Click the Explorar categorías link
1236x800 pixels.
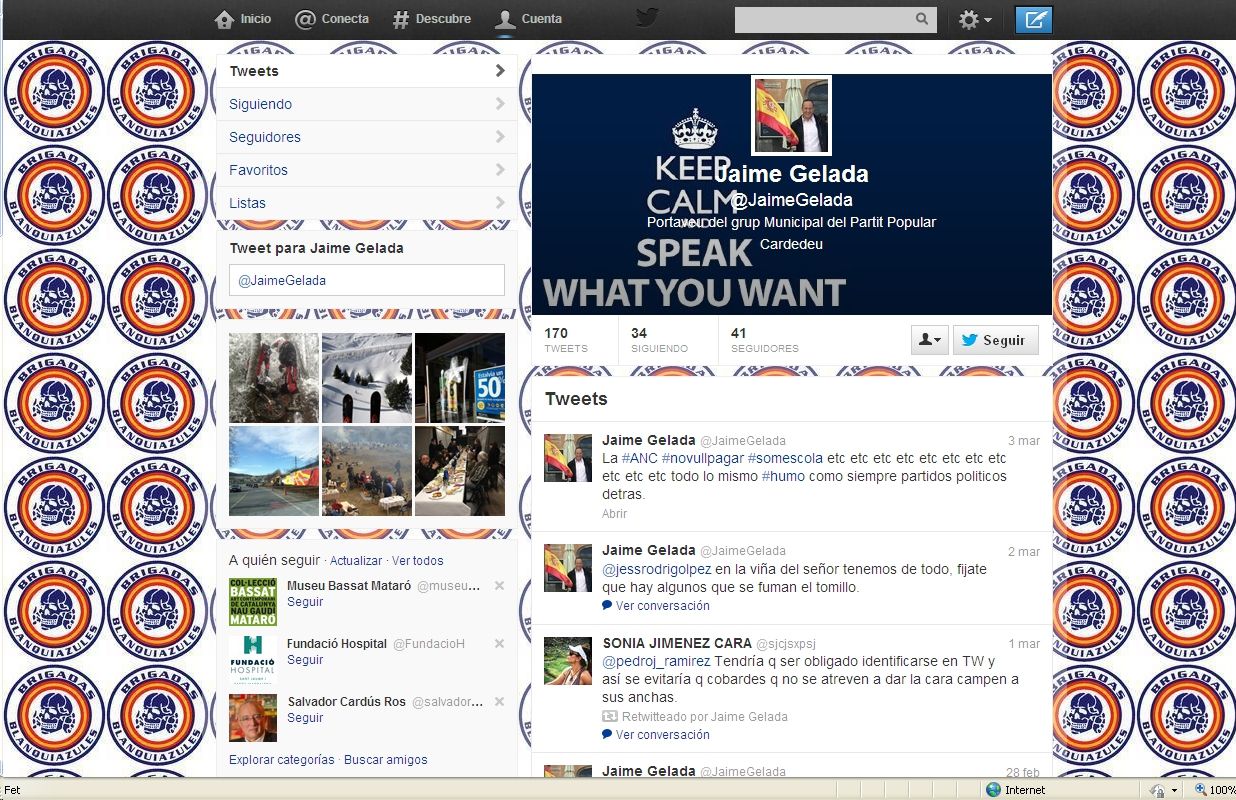coord(282,760)
